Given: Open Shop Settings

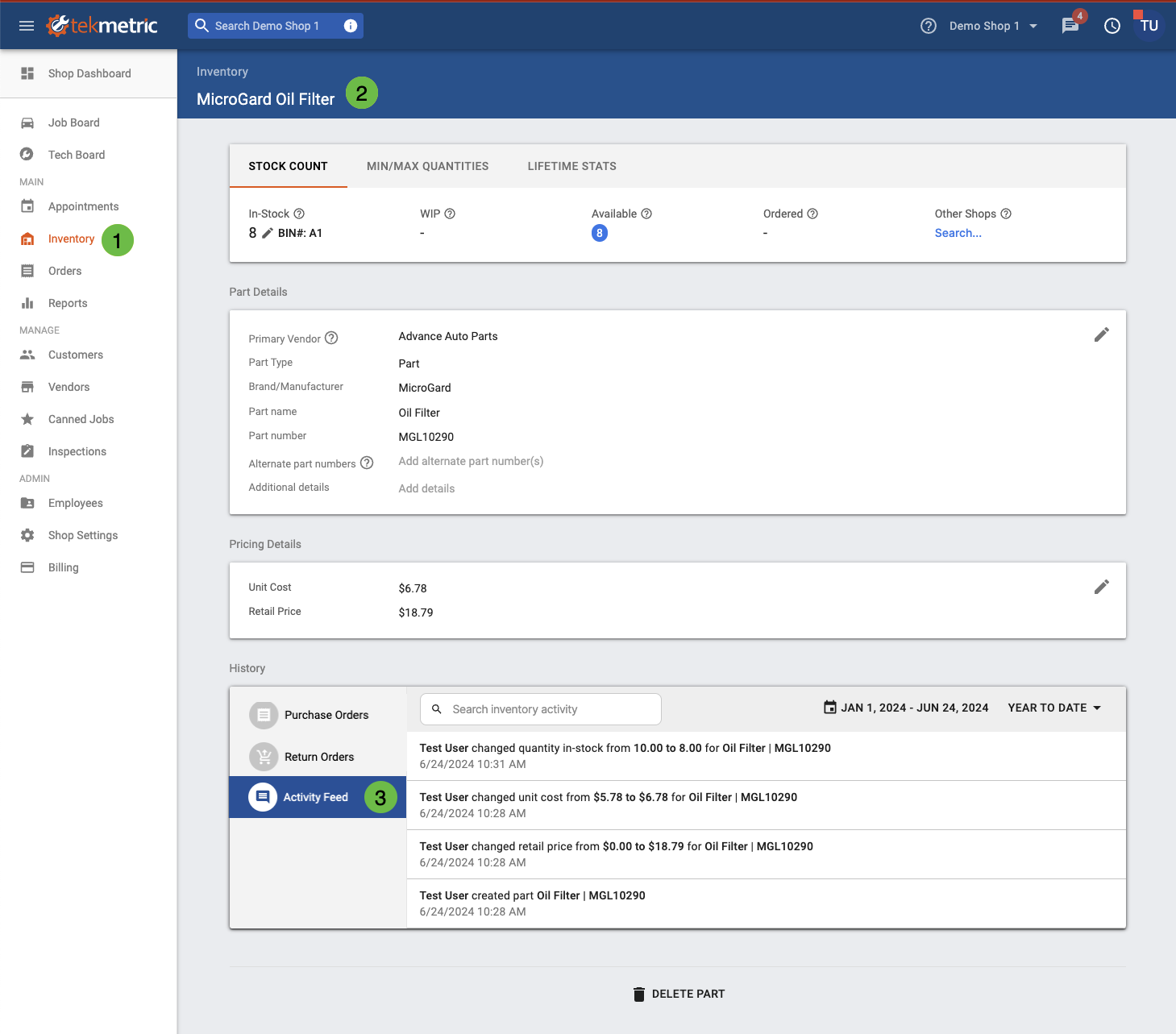Looking at the screenshot, I should pyautogui.click(x=89, y=535).
